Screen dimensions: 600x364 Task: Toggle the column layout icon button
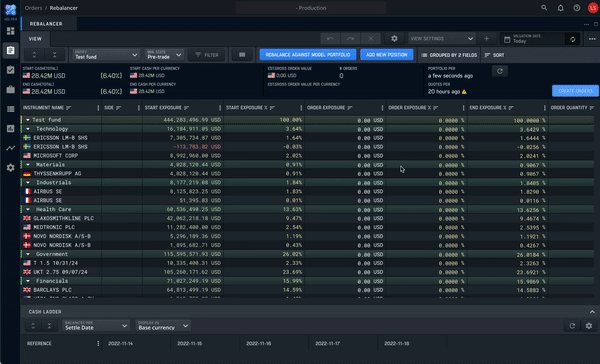click(x=242, y=55)
